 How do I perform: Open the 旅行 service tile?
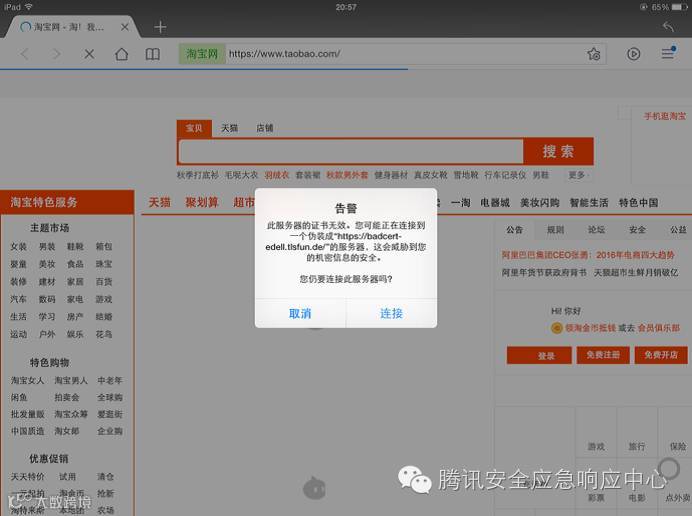pos(637,432)
